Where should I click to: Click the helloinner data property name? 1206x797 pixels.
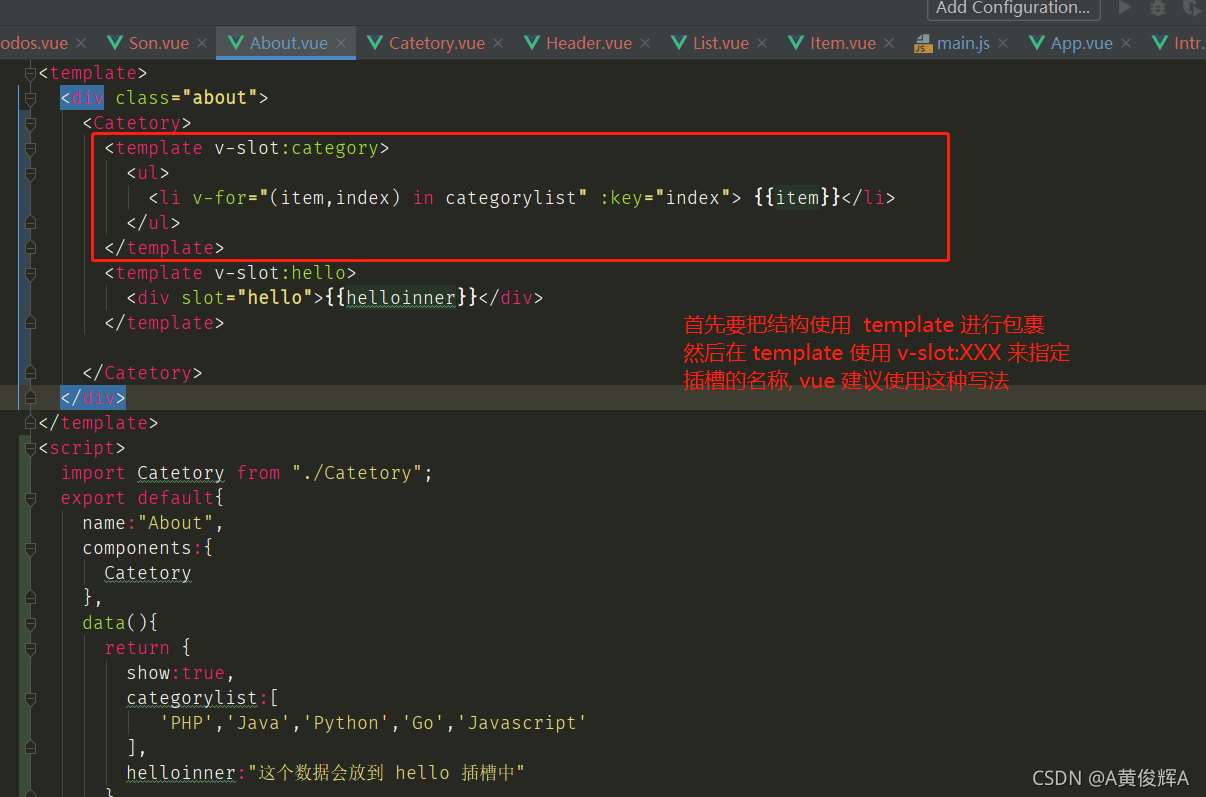[181, 773]
